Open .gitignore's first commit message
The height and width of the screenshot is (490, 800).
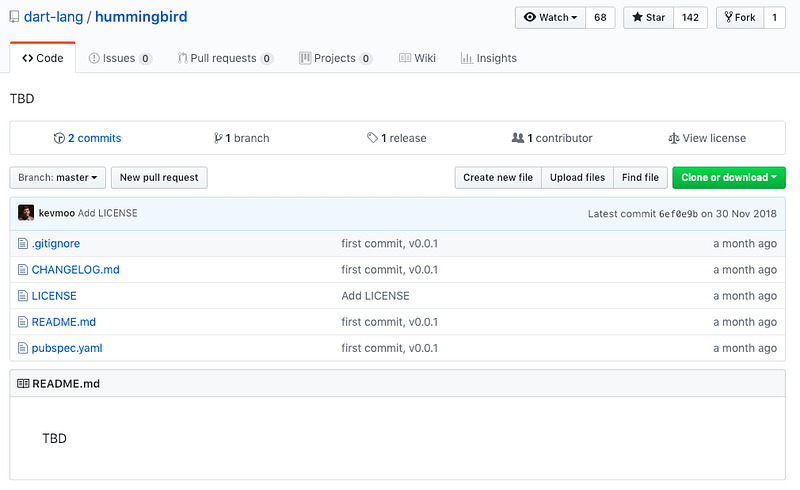pos(390,243)
